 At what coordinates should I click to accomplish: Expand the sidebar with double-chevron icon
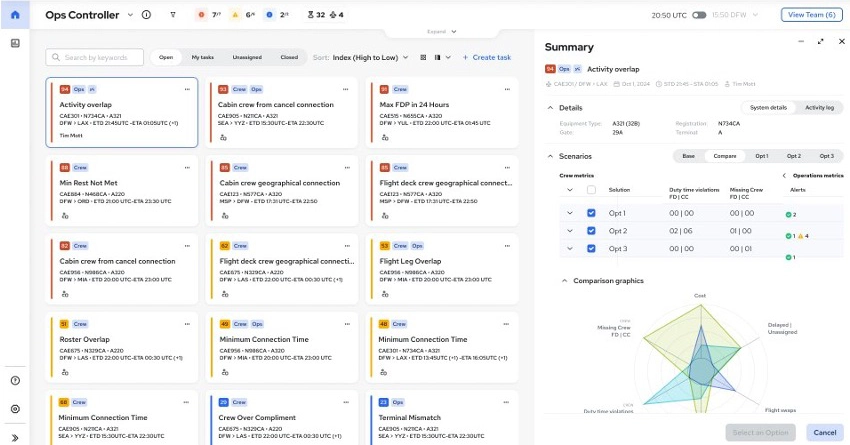15,437
